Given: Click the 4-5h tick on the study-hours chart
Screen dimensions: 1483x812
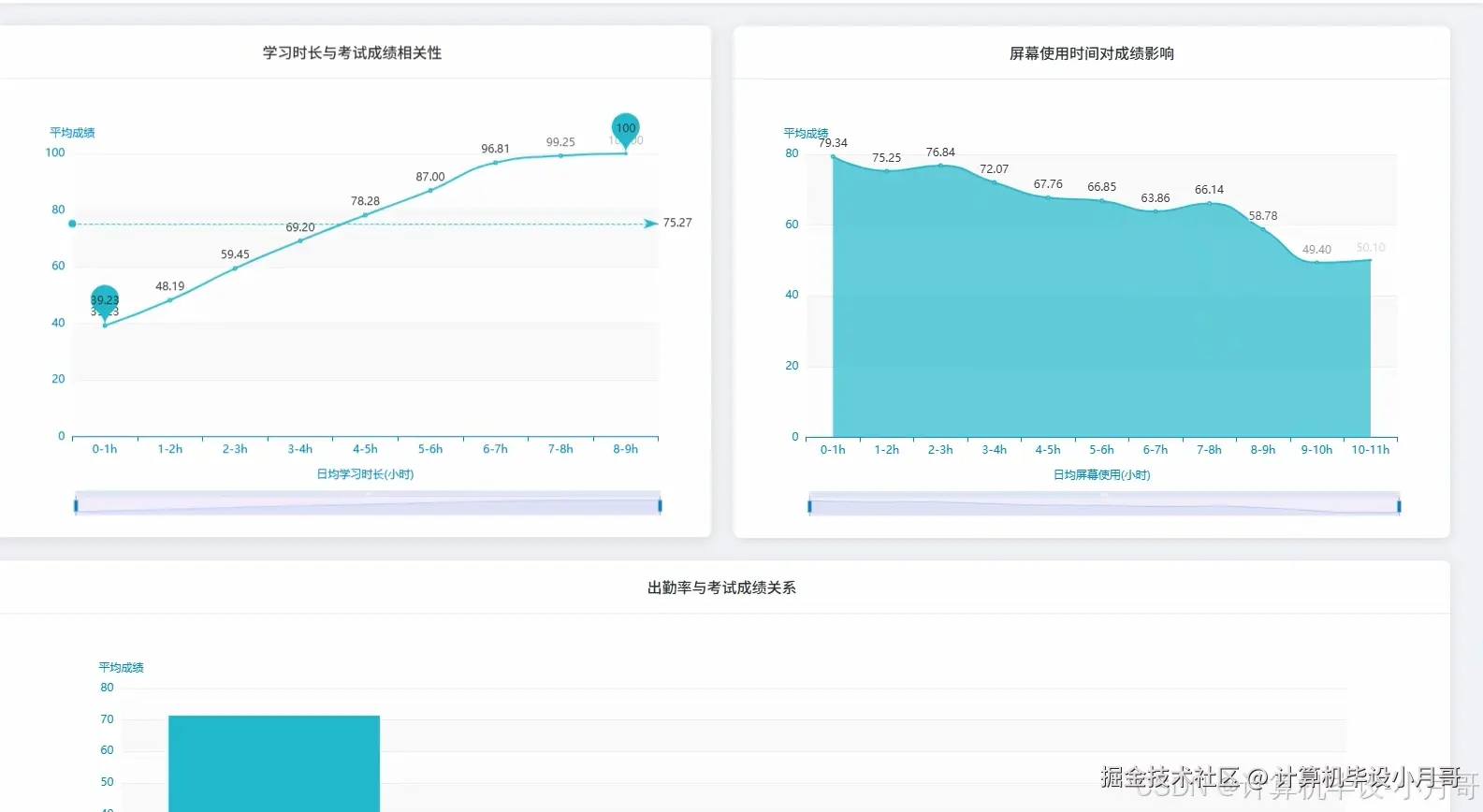Looking at the screenshot, I should (x=365, y=449).
